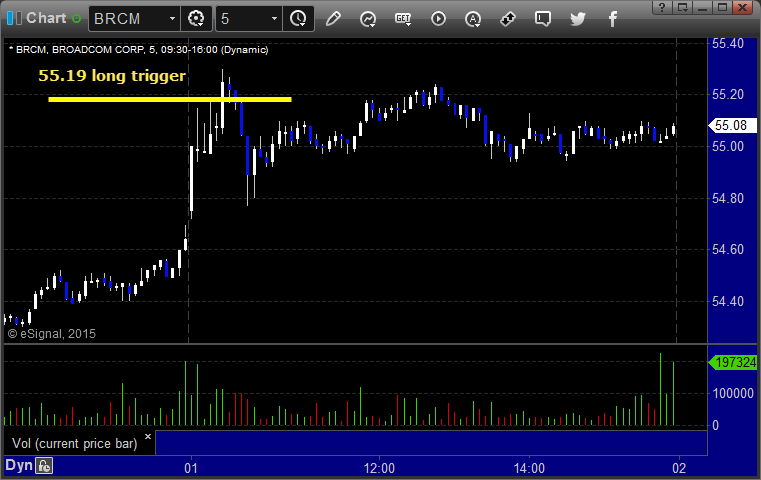Screen dimensions: 761x480
Task: Click the Chart title label in toolbar
Action: pyautogui.click(x=46, y=18)
